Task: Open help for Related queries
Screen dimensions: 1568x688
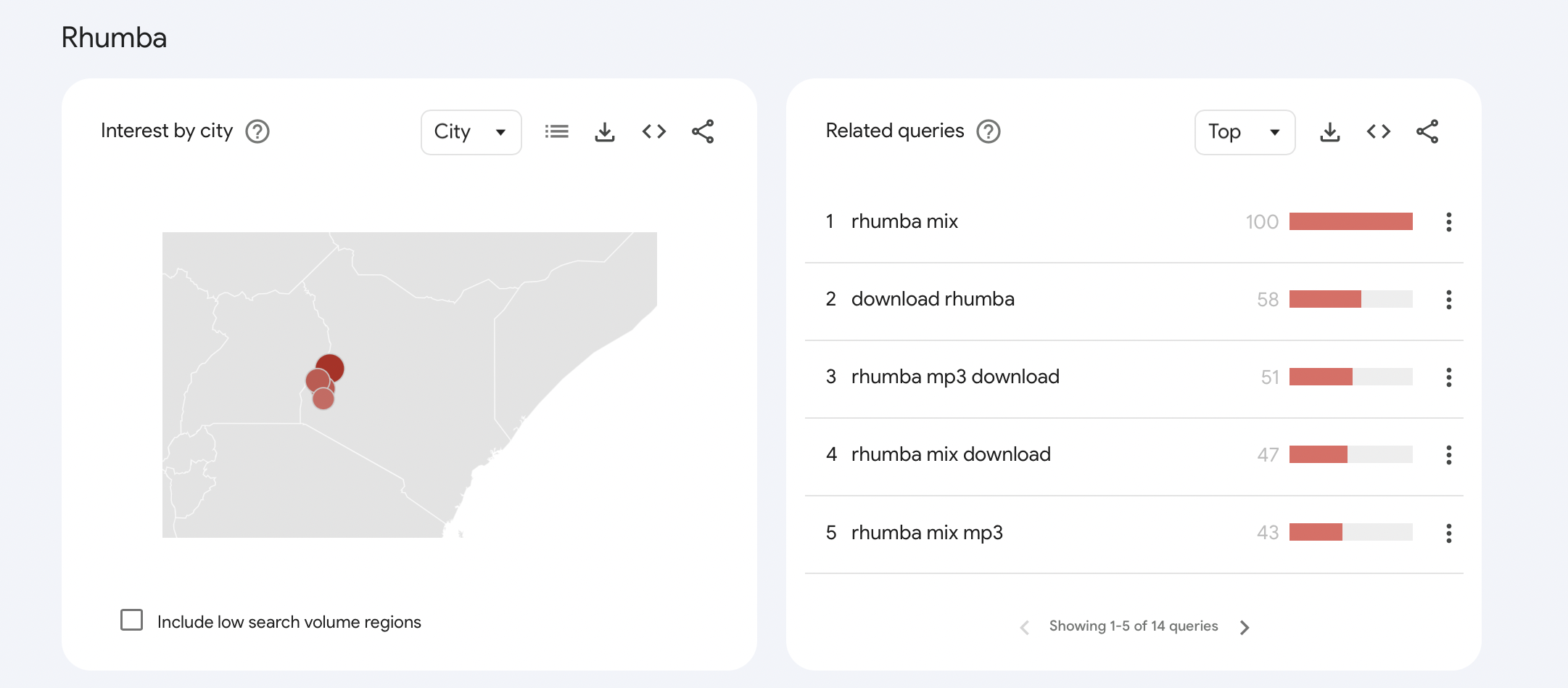Action: click(989, 131)
